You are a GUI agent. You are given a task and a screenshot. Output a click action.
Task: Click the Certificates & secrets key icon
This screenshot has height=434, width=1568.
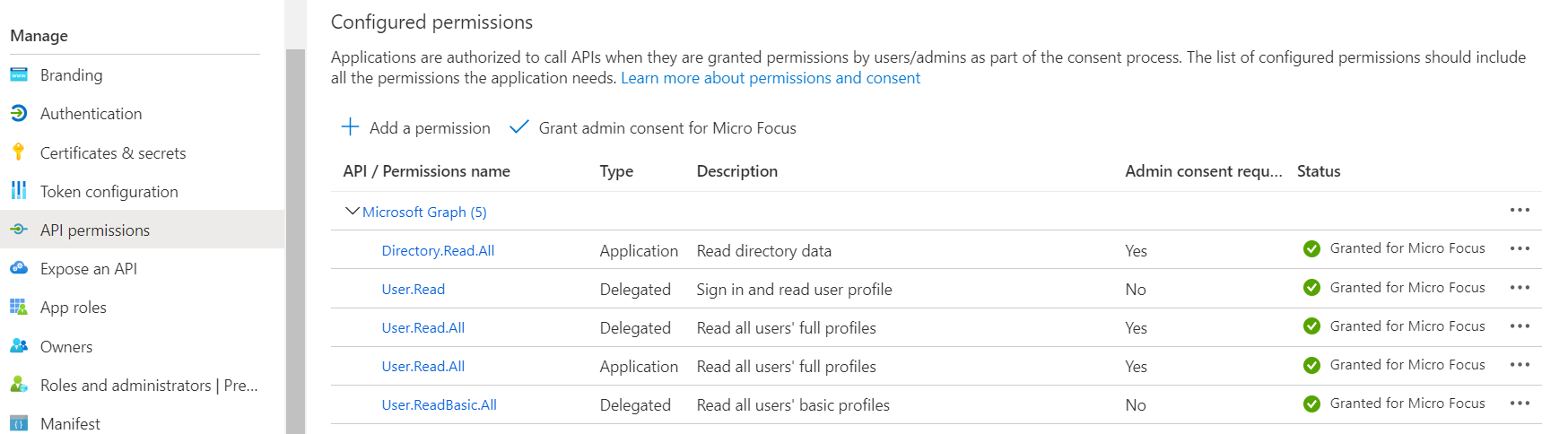click(19, 152)
